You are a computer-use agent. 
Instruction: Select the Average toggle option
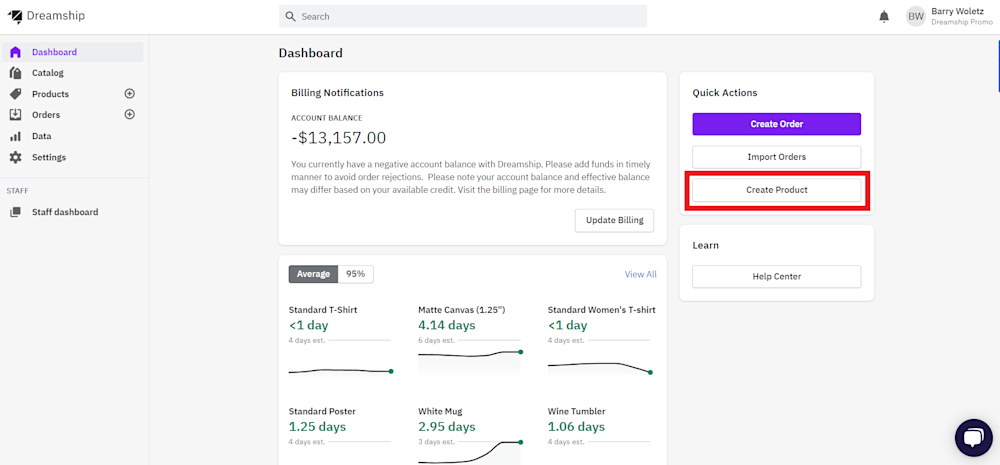(313, 274)
